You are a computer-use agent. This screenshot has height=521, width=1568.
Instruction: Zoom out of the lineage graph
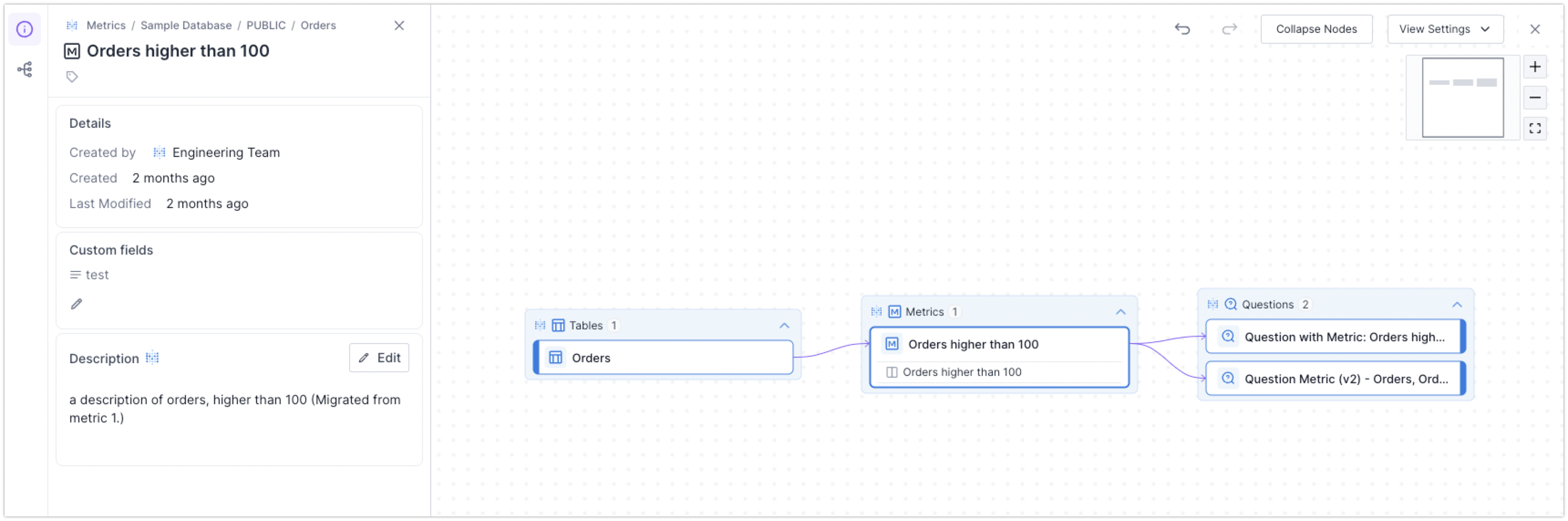tap(1535, 98)
